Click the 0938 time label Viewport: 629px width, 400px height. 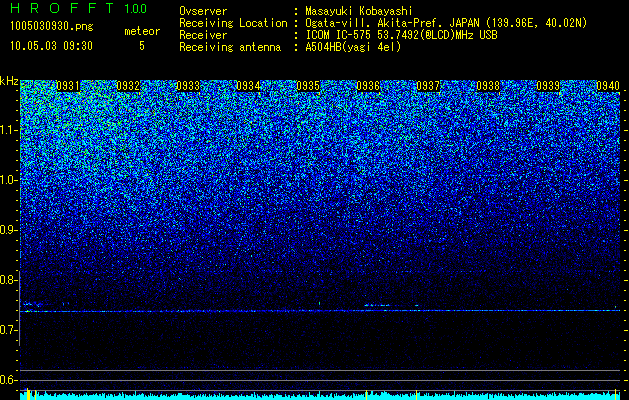click(488, 86)
